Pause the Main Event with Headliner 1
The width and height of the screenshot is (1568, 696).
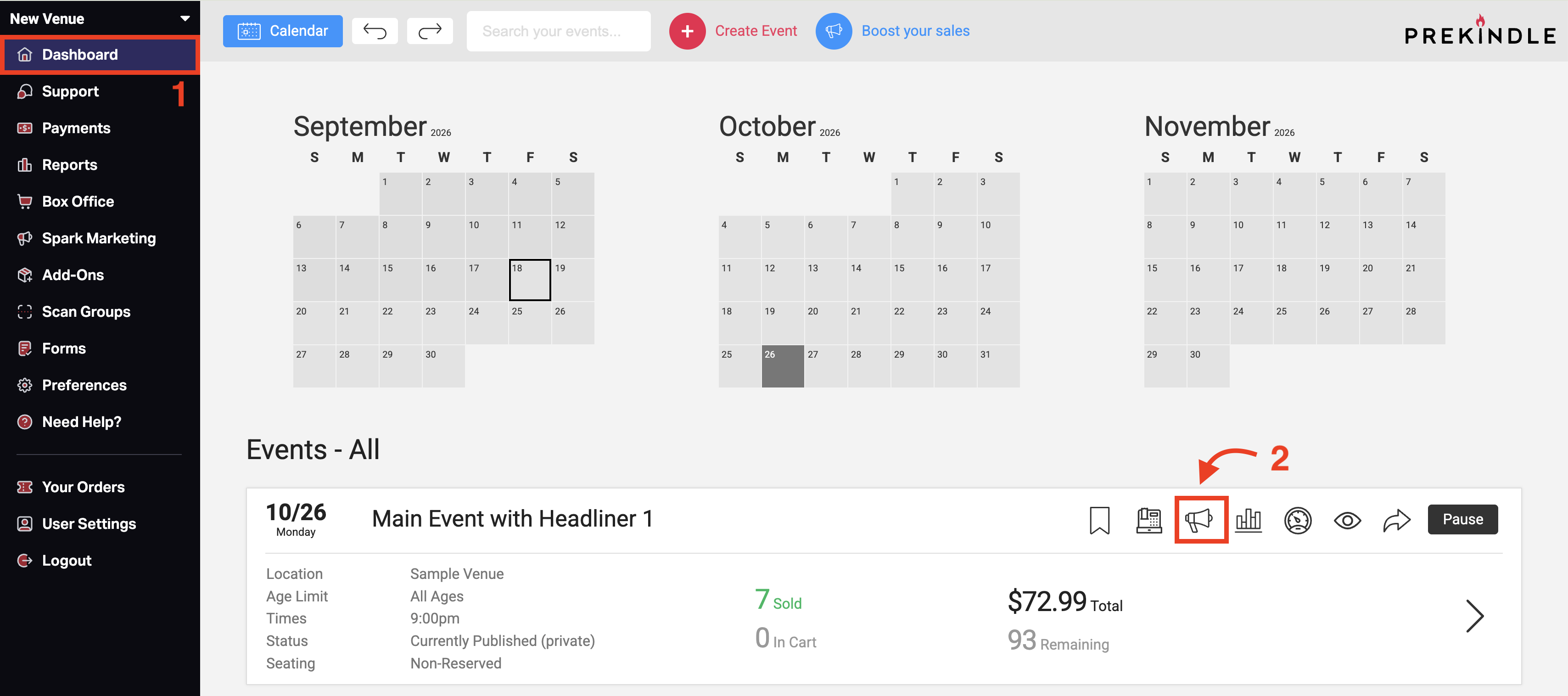1462,519
